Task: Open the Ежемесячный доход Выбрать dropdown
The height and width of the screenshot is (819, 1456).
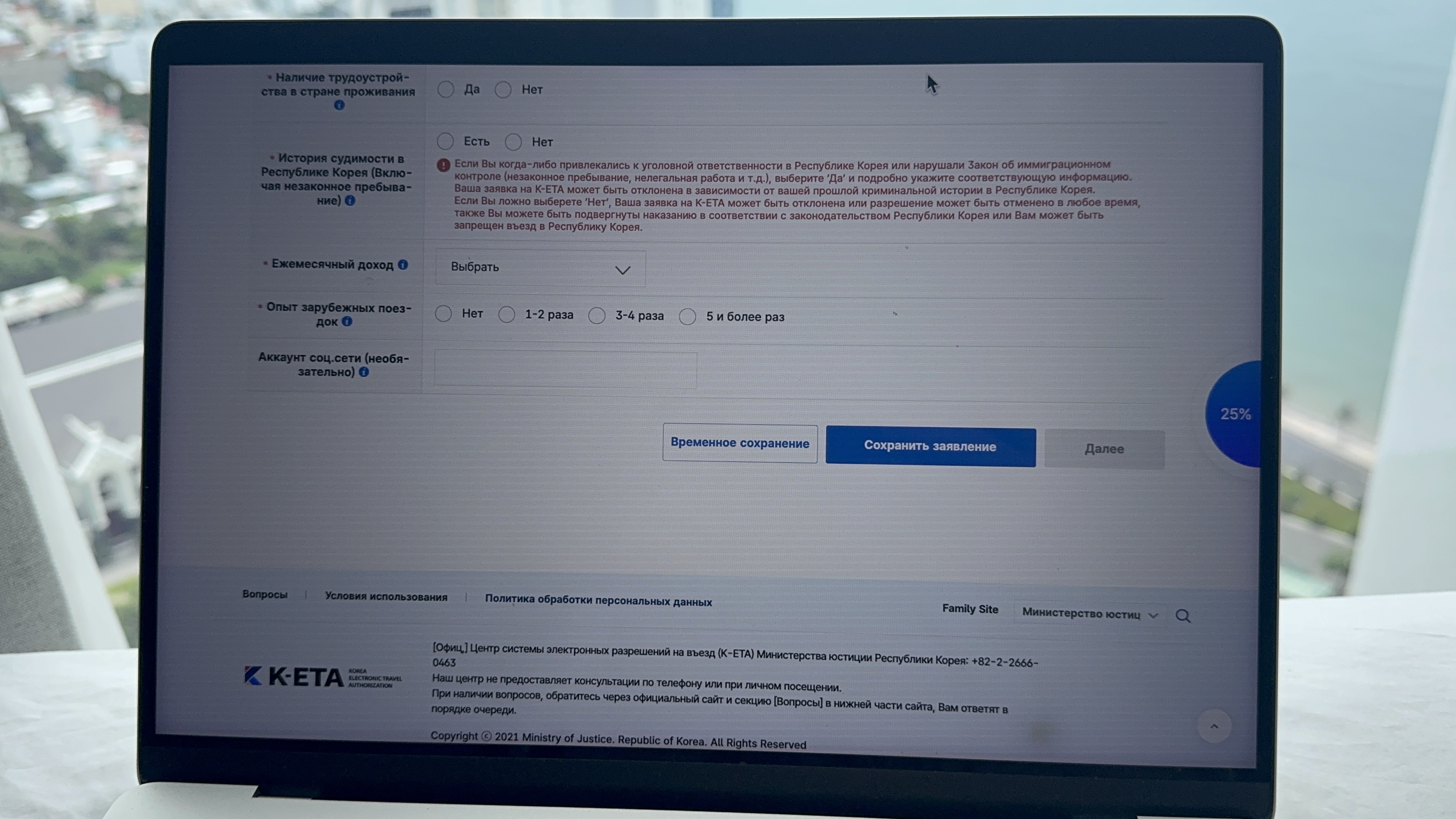Action: click(541, 268)
